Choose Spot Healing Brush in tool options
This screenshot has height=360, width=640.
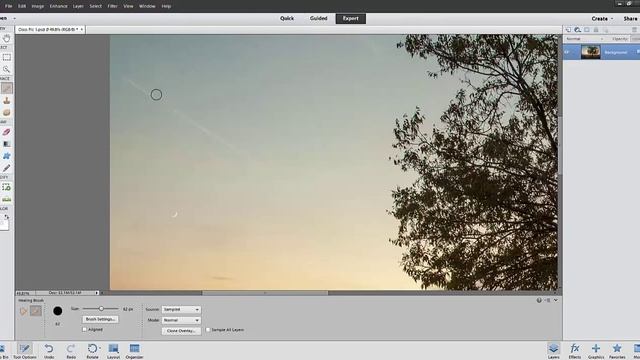point(24,311)
